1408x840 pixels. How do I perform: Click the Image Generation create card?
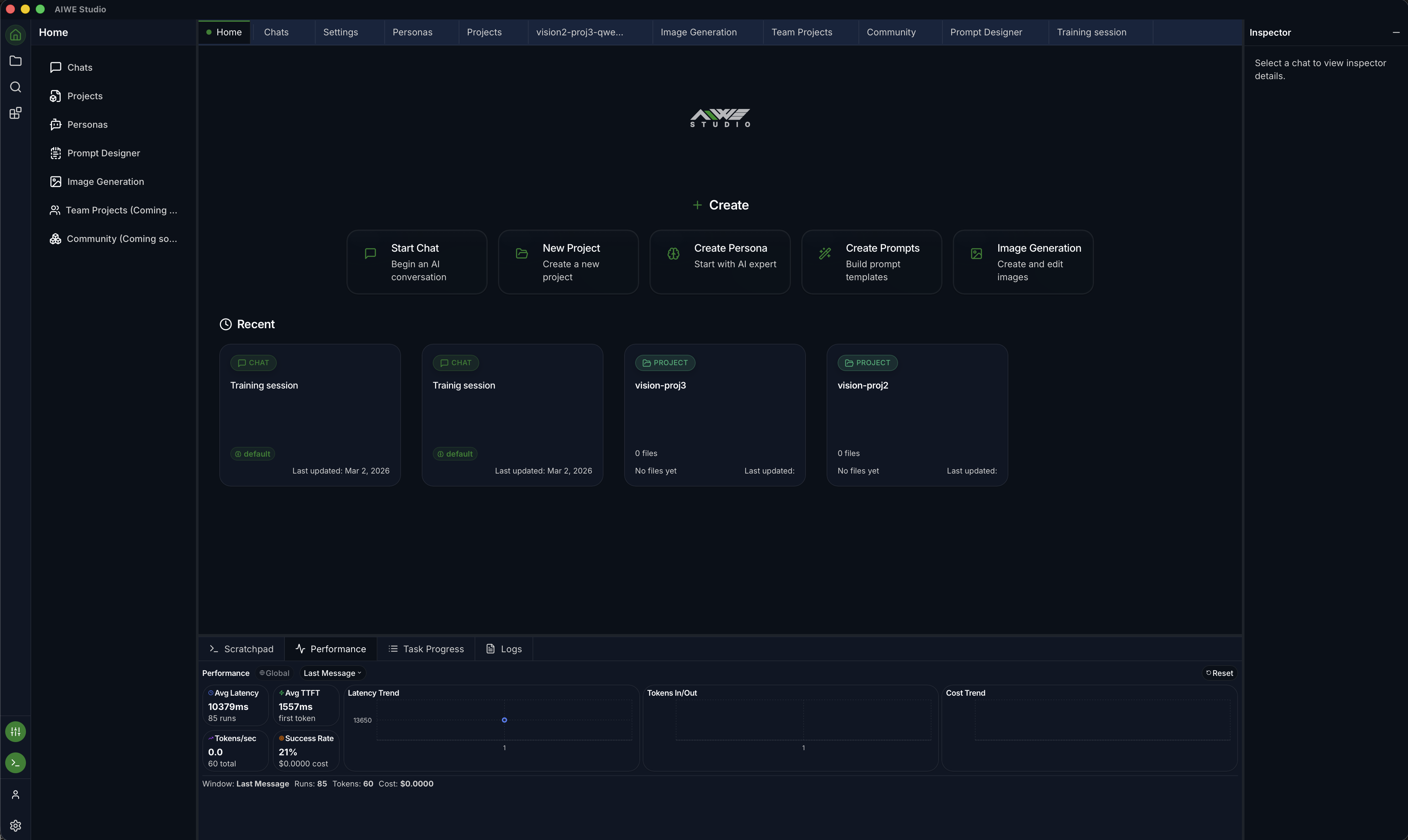pyautogui.click(x=1023, y=262)
